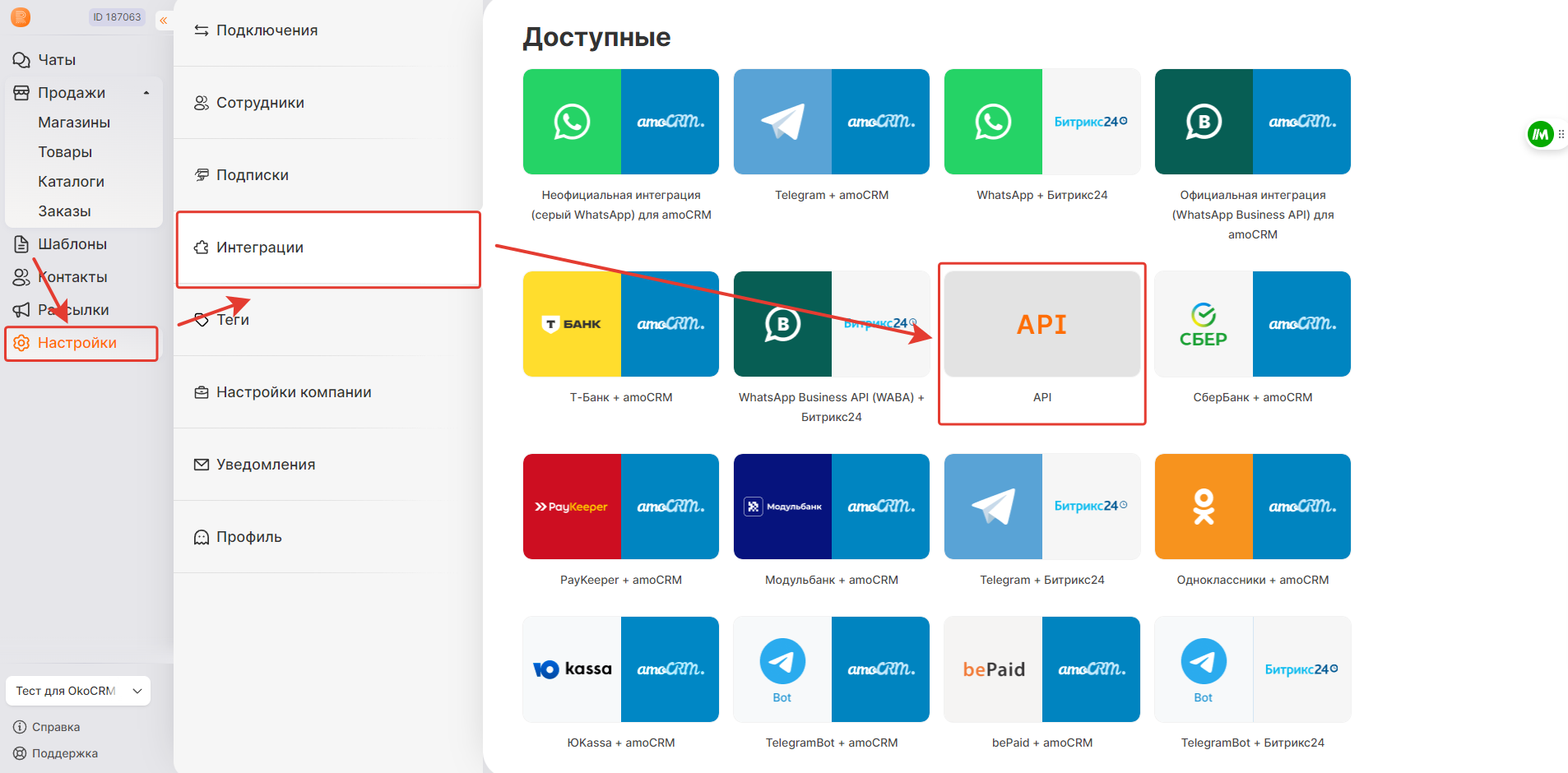This screenshot has width=1568, height=773.
Task: Click the Интеграции puzzle icon
Action: (202, 248)
